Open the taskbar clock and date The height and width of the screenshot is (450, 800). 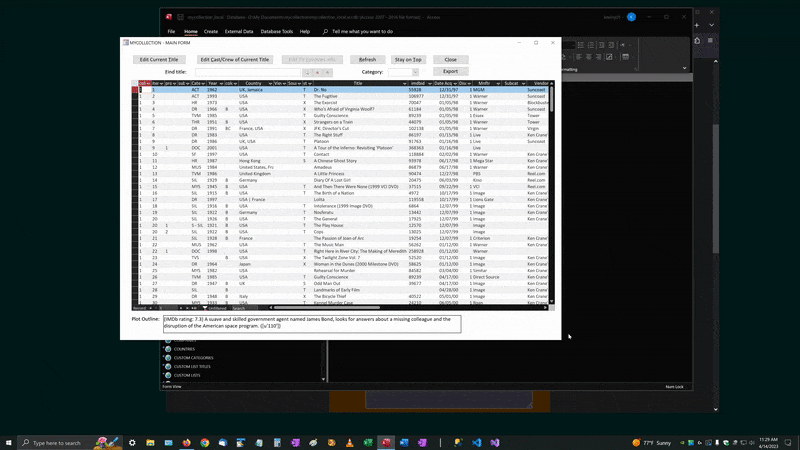pyautogui.click(x=768, y=442)
